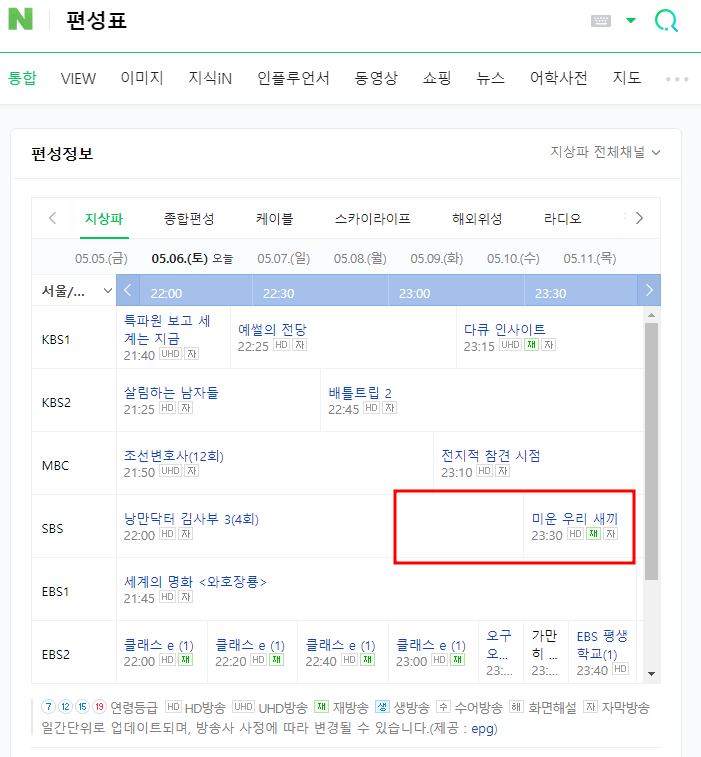
Task: Open 세계의 명화 <와호장룡> link
Action: point(195,582)
